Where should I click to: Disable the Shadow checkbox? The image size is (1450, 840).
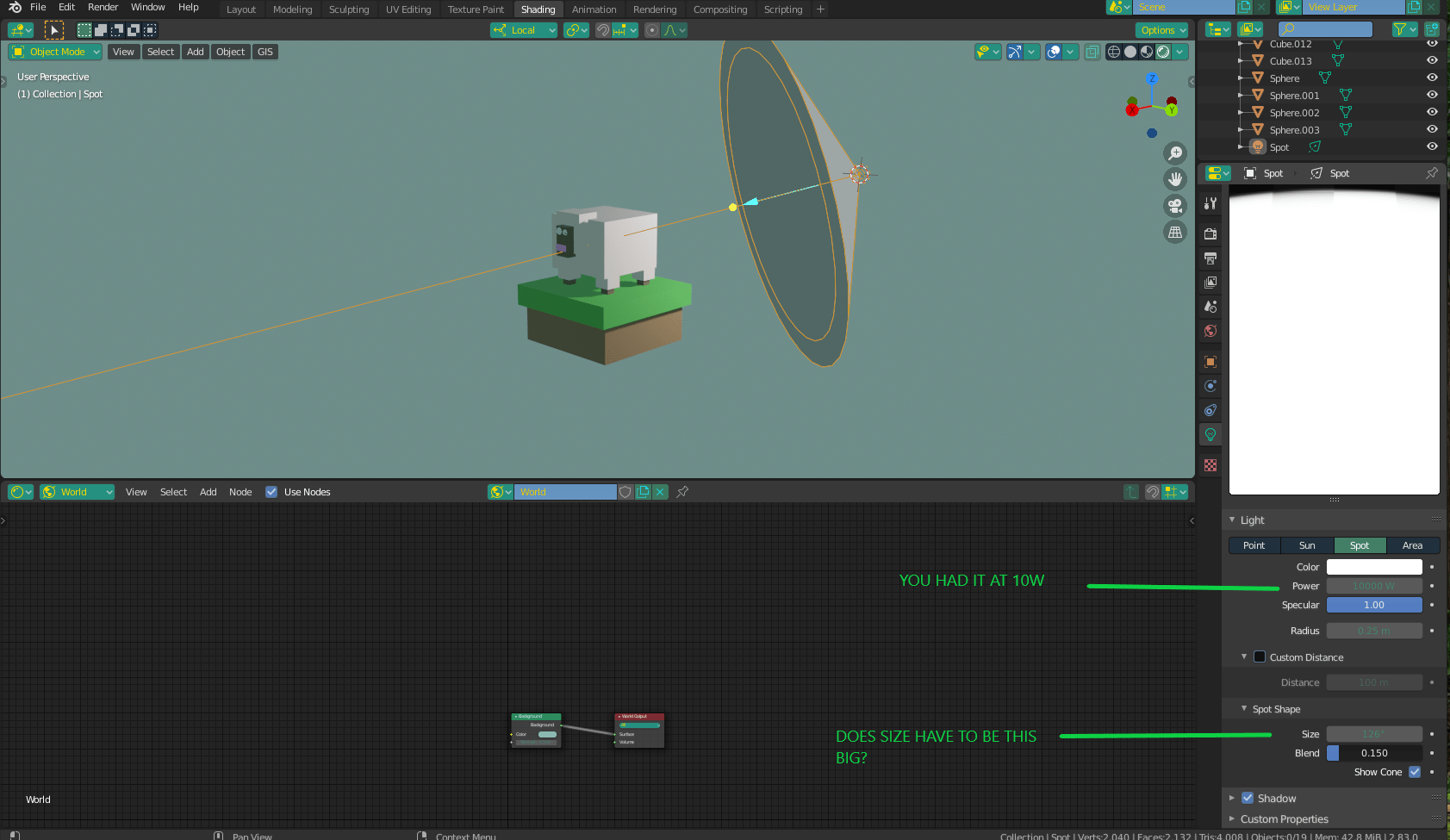[1248, 799]
